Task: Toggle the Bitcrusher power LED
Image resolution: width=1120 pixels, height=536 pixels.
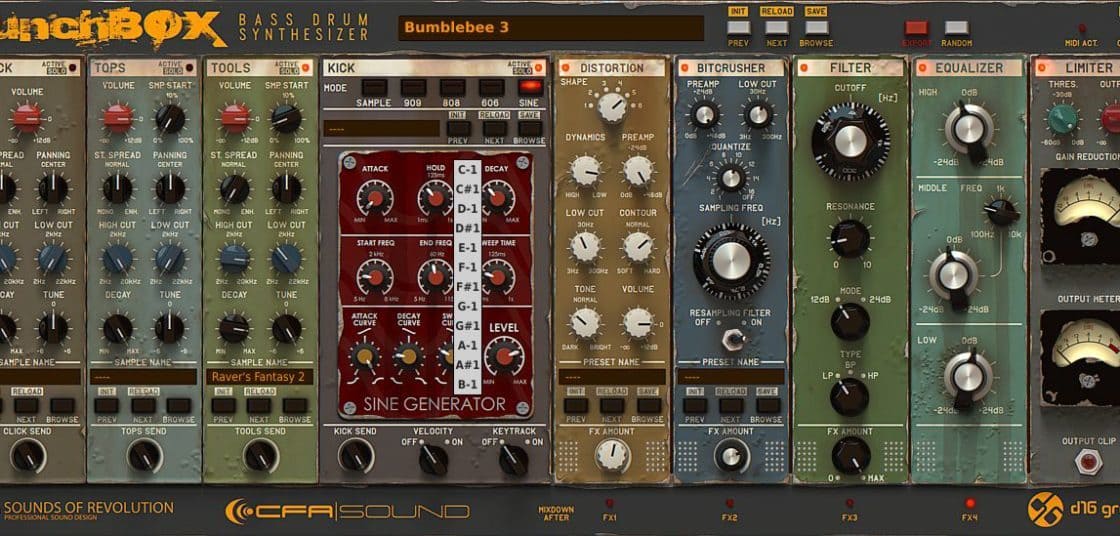Action: tap(684, 68)
